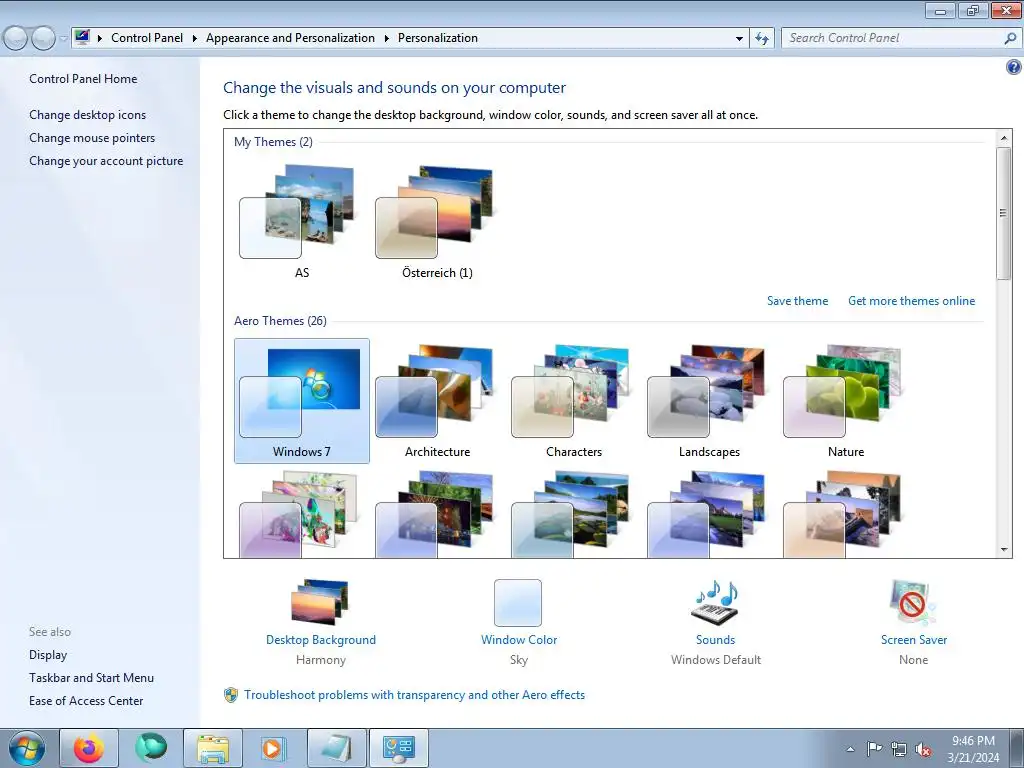Viewport: 1024px width, 768px height.
Task: Open the Windows Start button
Action: (27, 748)
